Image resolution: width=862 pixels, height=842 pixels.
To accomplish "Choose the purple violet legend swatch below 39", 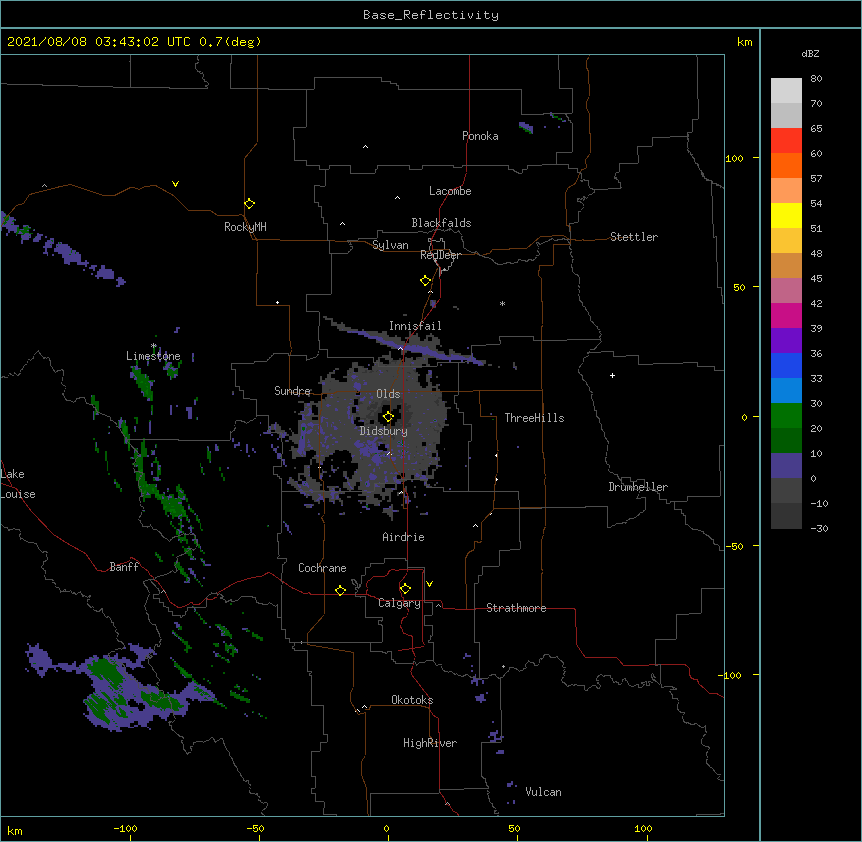I will pos(786,341).
